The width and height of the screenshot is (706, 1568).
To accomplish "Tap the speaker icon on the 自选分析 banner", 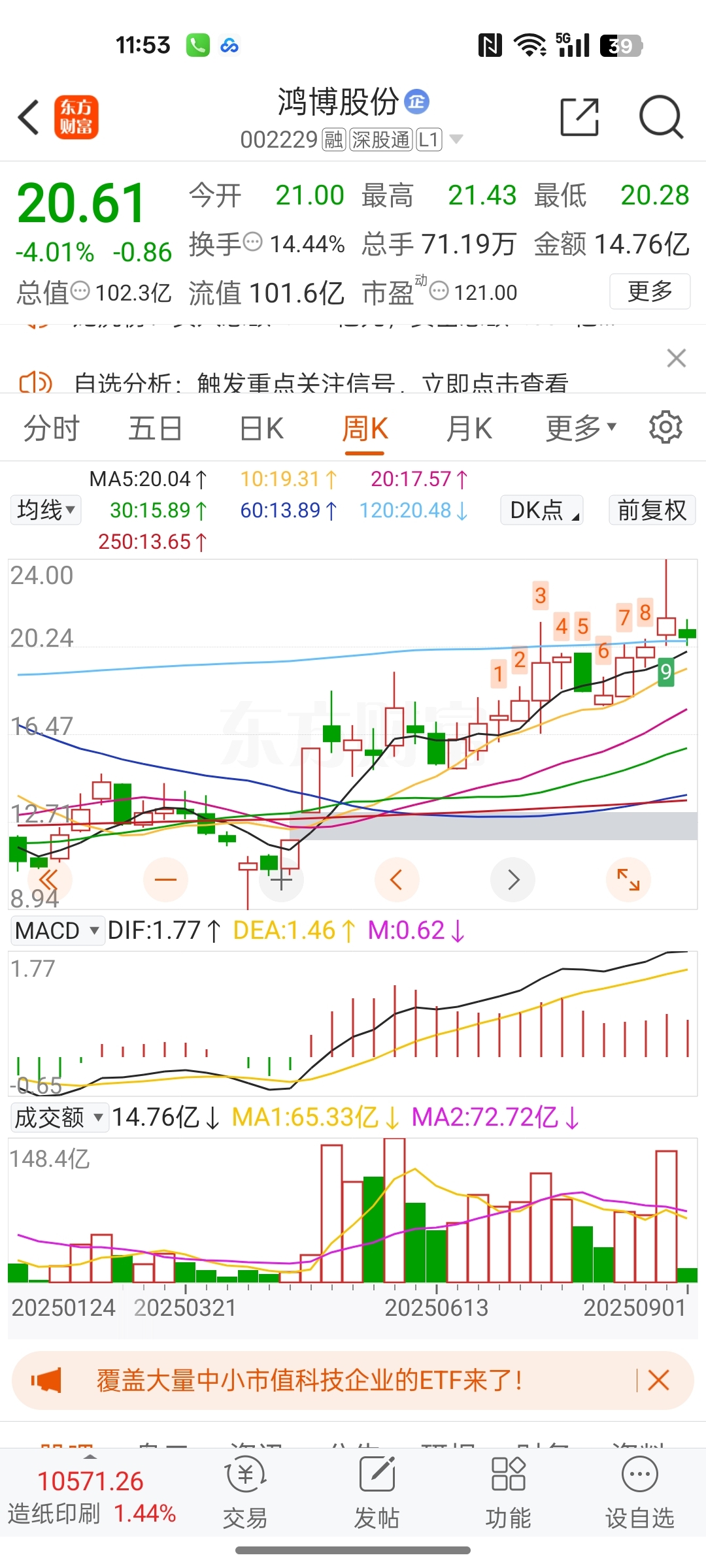I will 35,382.
